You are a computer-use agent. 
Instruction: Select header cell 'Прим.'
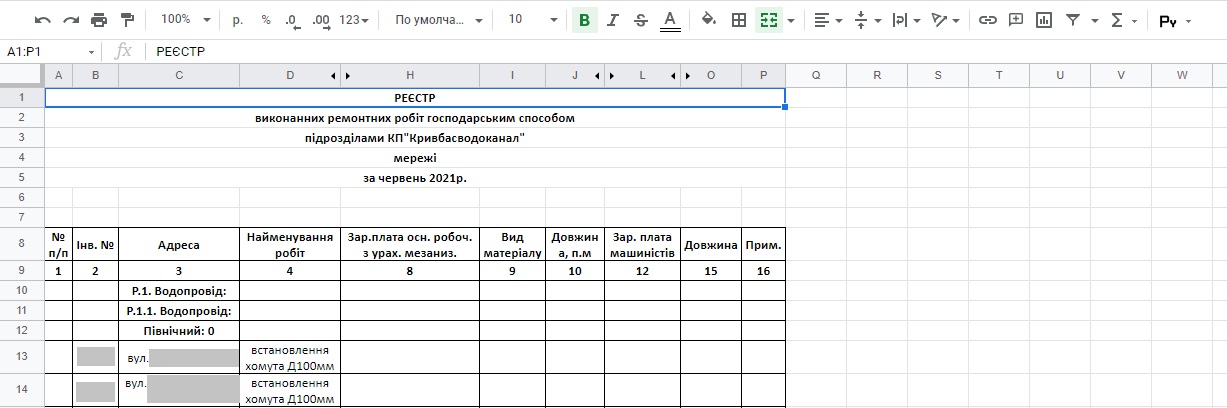(764, 245)
